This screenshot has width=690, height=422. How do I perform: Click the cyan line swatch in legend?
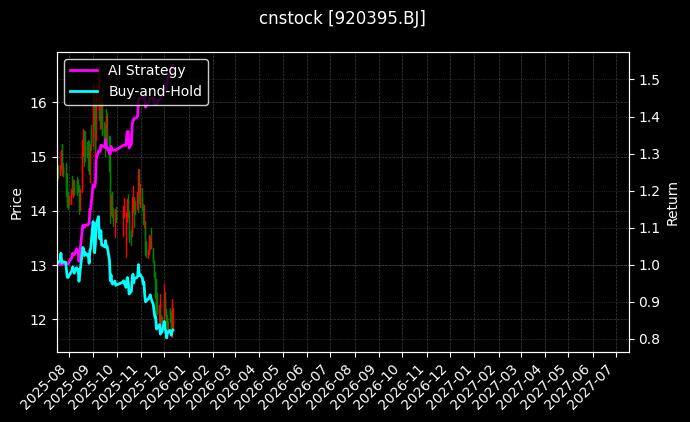[83, 91]
